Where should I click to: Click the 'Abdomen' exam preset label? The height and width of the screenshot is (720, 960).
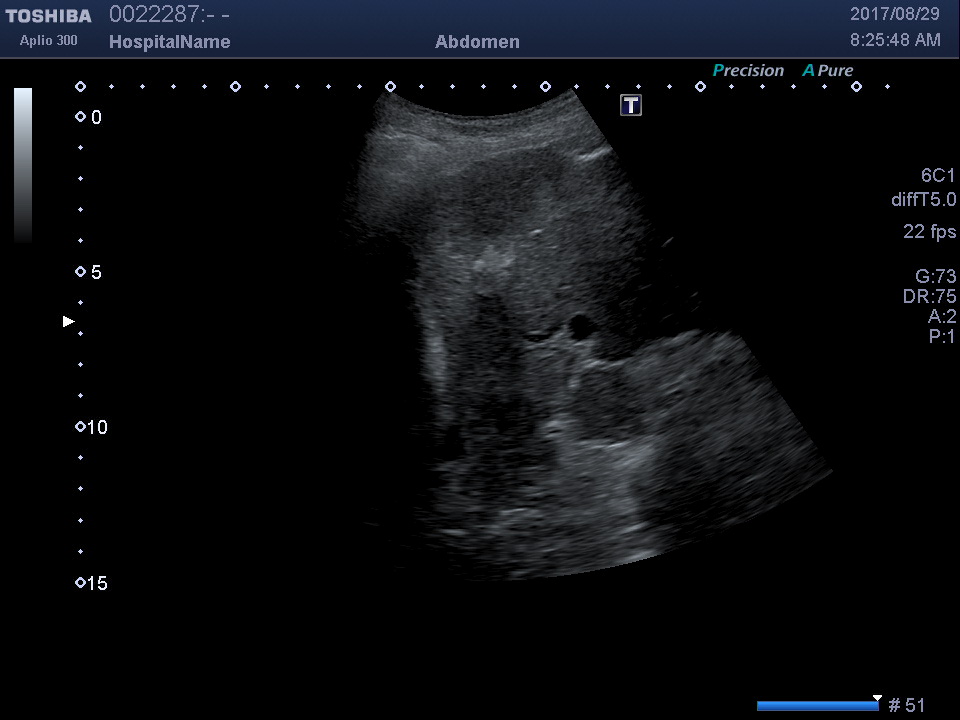click(x=477, y=42)
